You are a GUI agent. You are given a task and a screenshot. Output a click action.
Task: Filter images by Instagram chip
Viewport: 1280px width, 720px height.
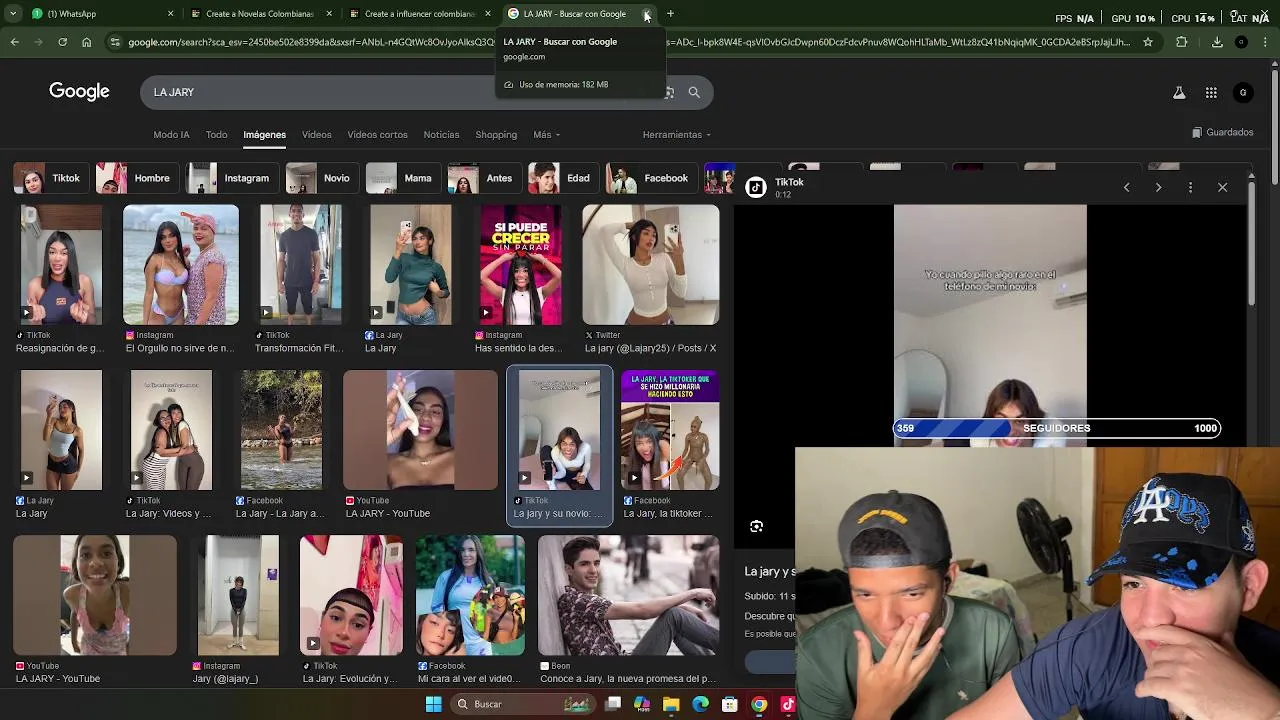click(x=230, y=178)
